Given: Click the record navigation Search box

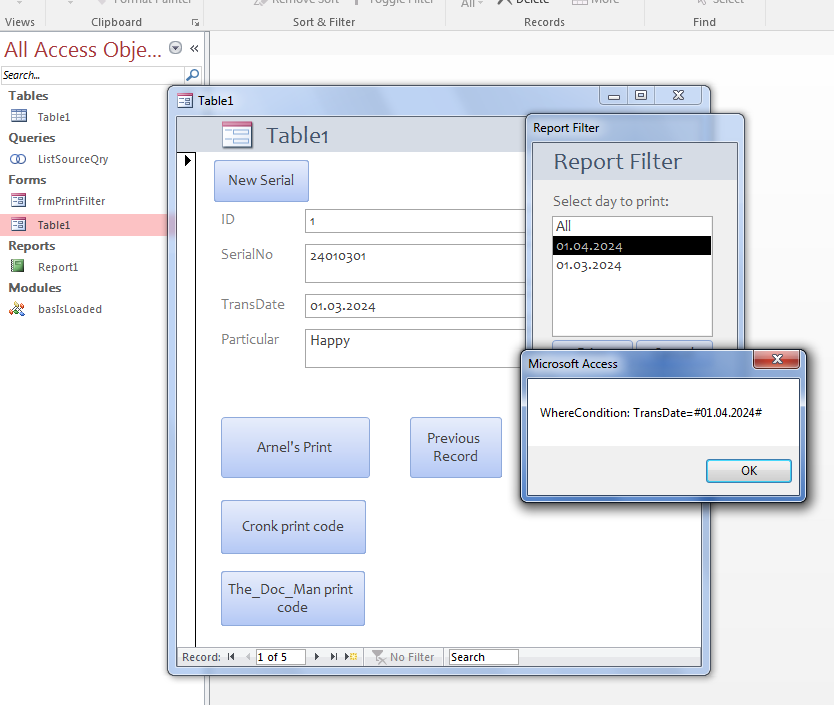Looking at the screenshot, I should pyautogui.click(x=483, y=657).
